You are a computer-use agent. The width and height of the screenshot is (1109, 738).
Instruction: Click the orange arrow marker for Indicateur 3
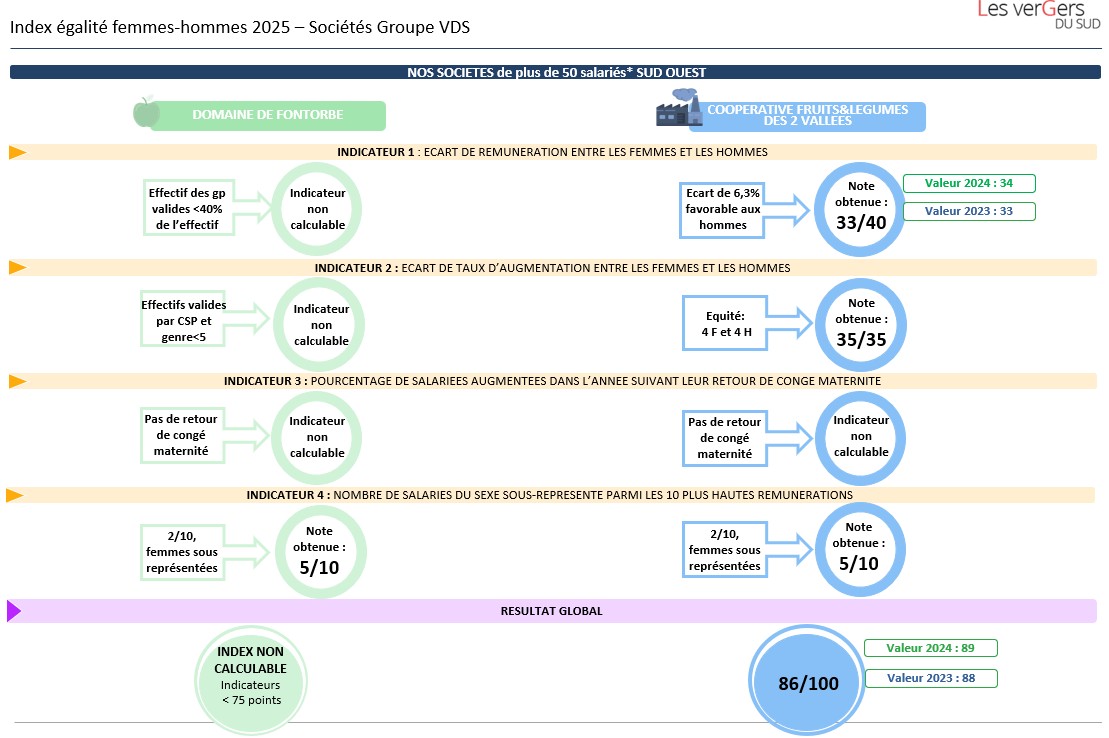coord(17,381)
